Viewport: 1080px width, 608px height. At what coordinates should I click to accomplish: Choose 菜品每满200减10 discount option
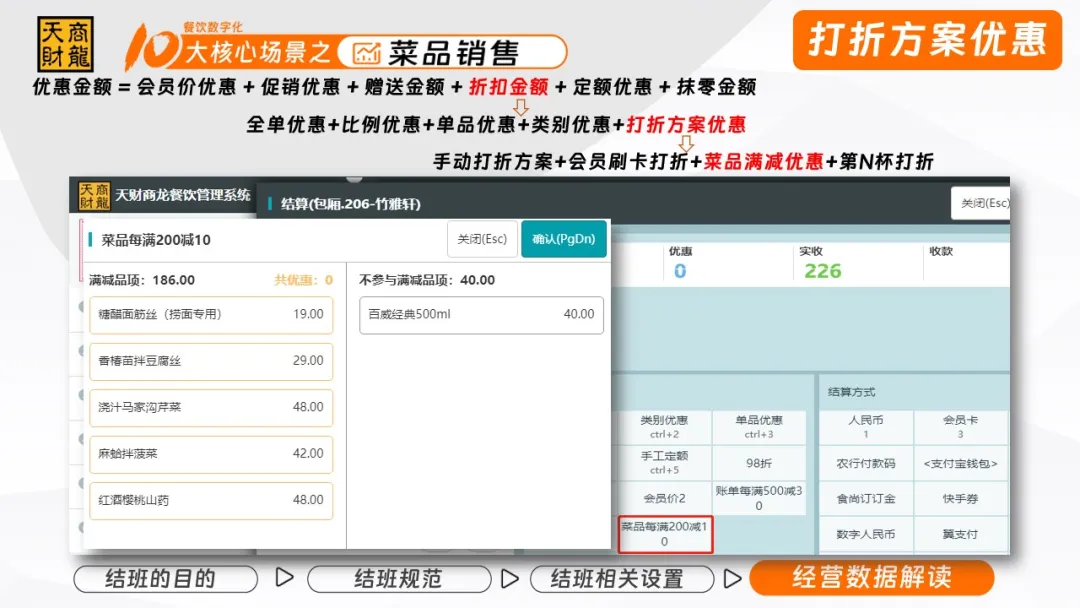pyautogui.click(x=664, y=534)
